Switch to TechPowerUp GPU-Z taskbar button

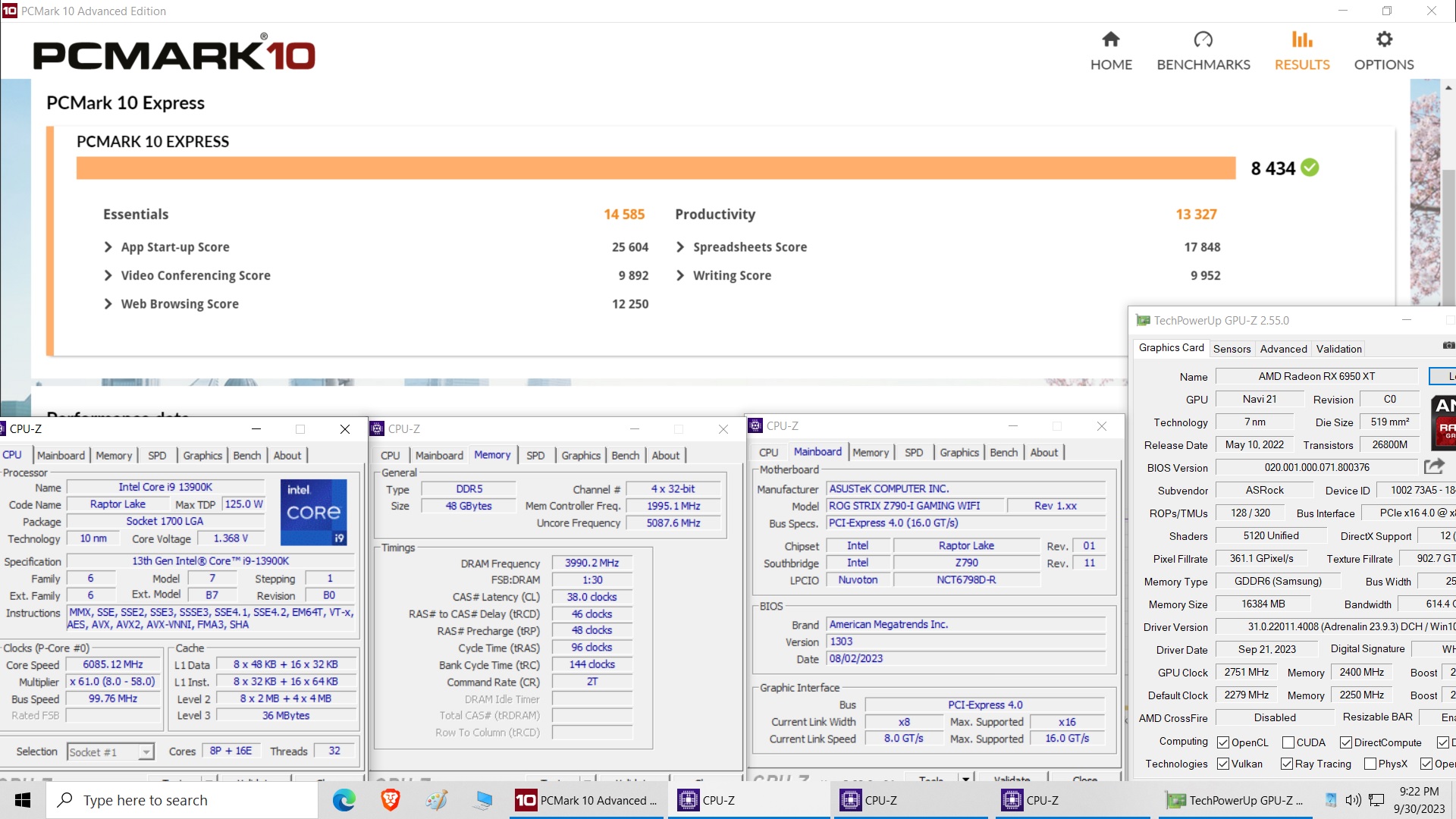point(1236,800)
